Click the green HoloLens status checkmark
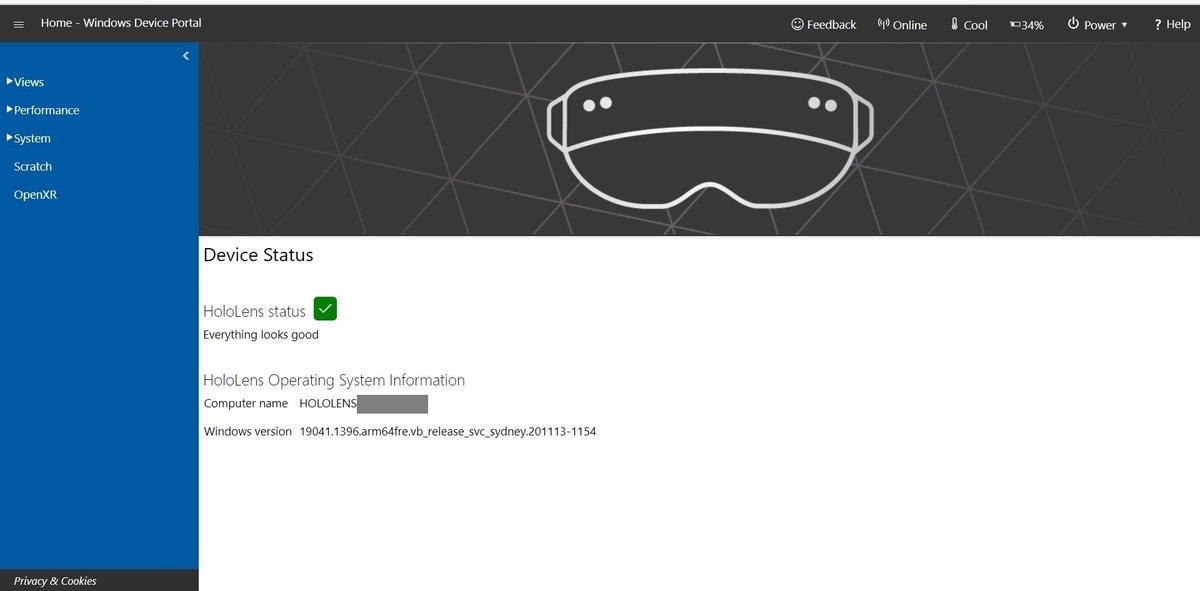The height and width of the screenshot is (591, 1200). 325,309
